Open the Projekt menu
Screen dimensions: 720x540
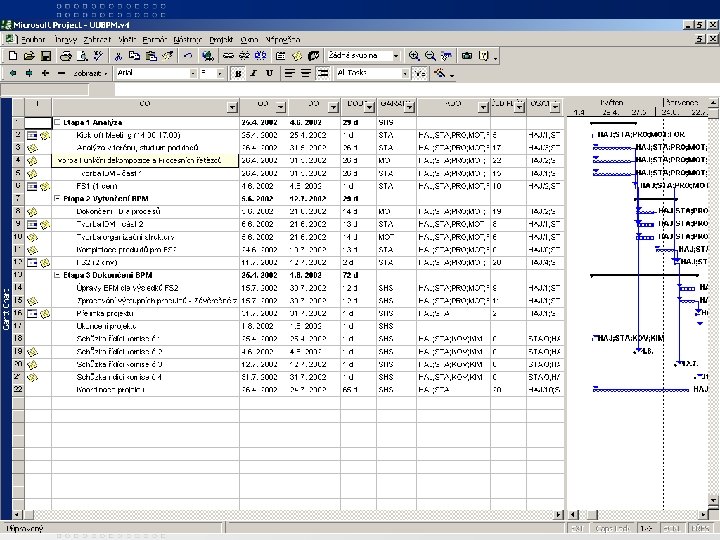(220, 39)
